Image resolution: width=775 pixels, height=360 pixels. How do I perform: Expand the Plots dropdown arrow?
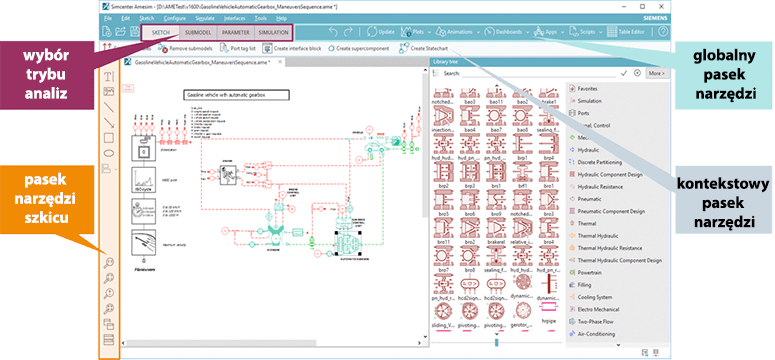(x=429, y=32)
